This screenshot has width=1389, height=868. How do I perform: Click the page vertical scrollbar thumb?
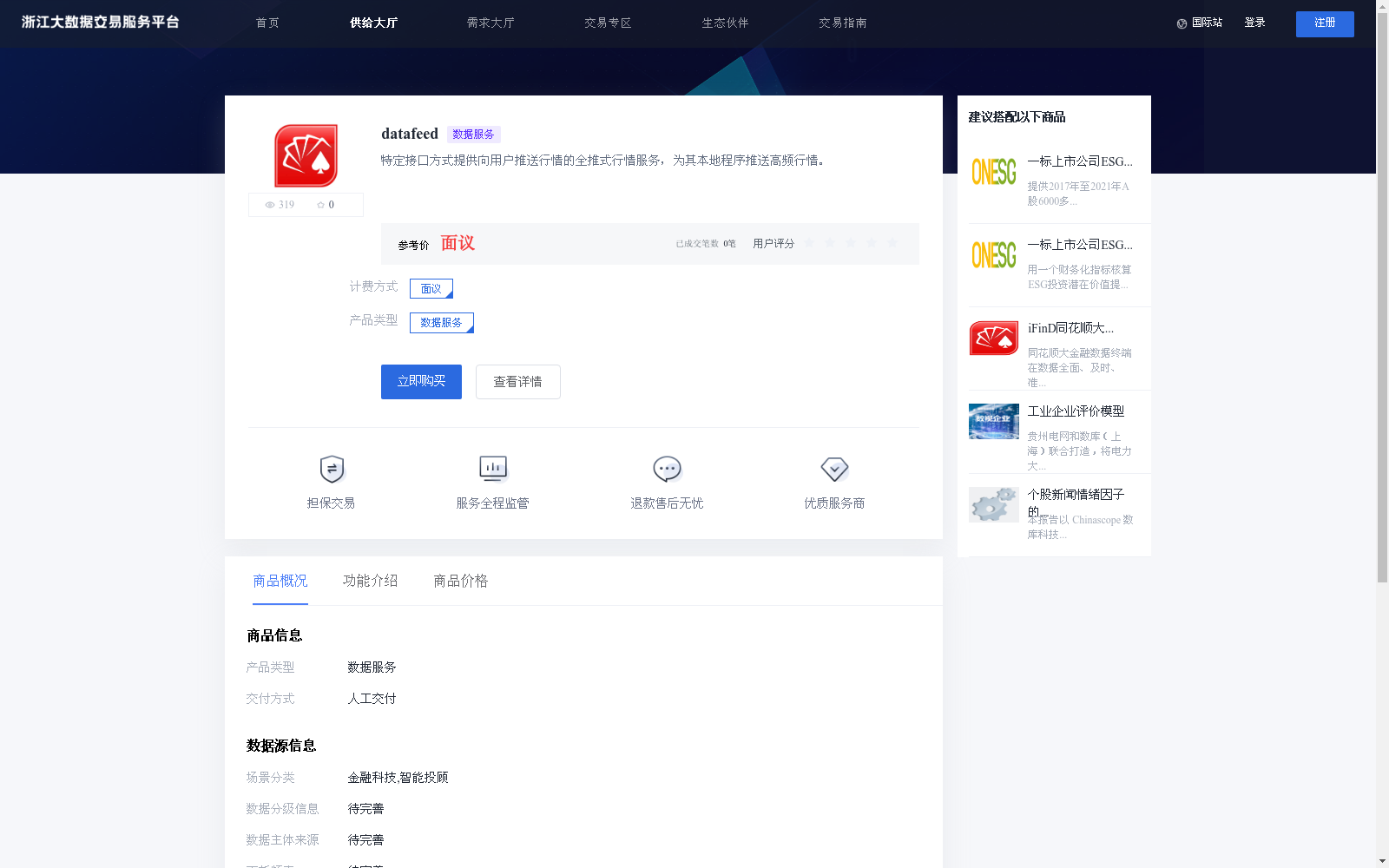tap(1382, 298)
